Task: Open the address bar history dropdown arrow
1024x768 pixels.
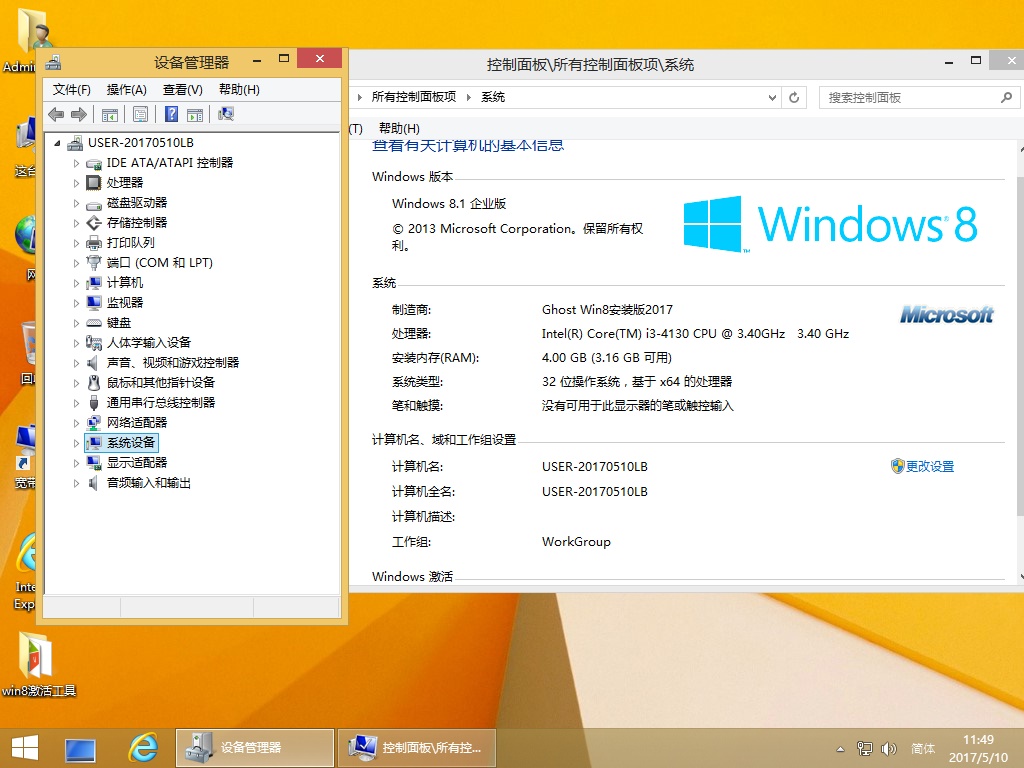Action: pyautogui.click(x=772, y=98)
